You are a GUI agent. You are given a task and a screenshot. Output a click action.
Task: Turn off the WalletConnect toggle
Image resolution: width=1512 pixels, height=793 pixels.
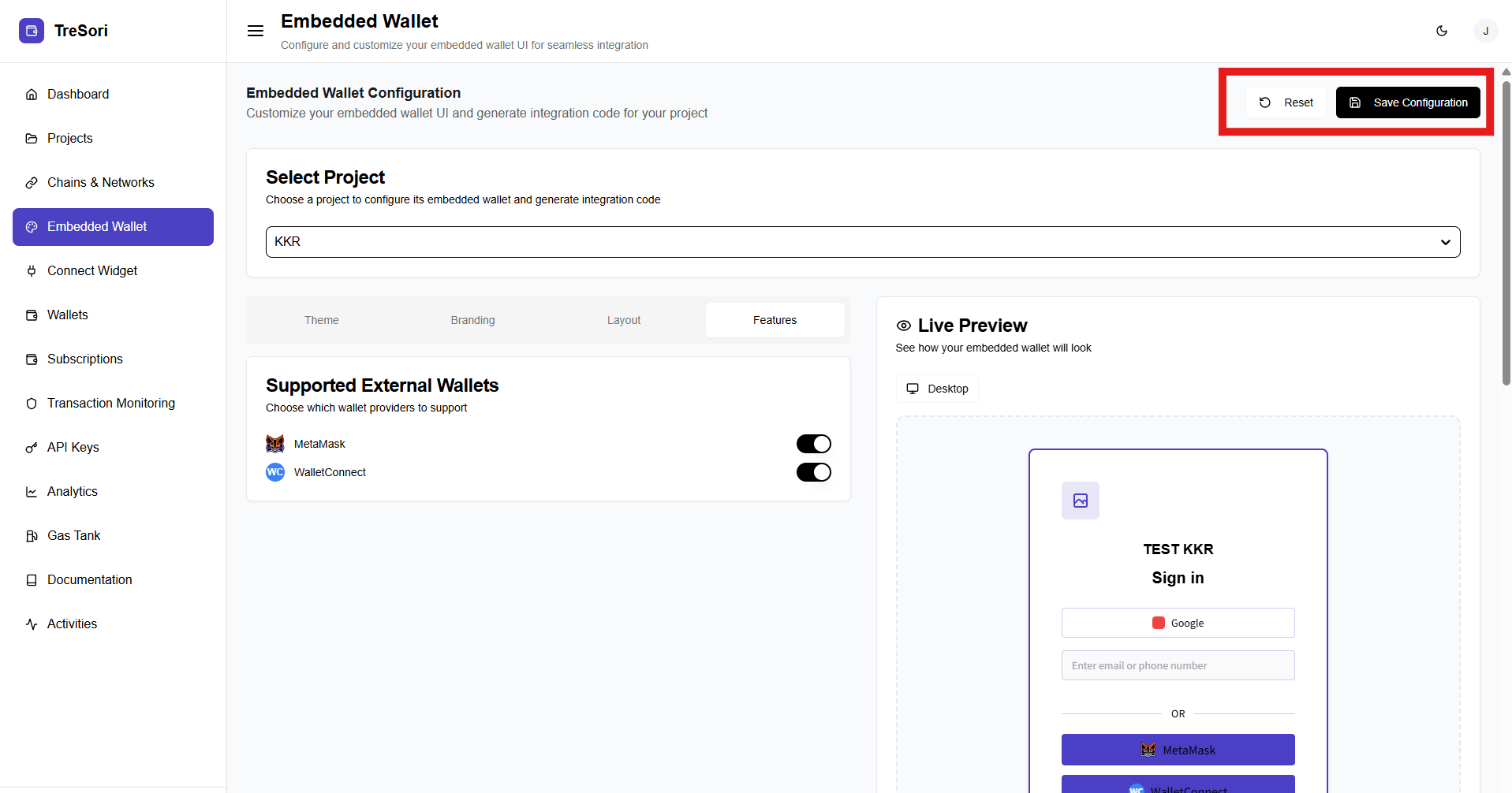pos(813,472)
